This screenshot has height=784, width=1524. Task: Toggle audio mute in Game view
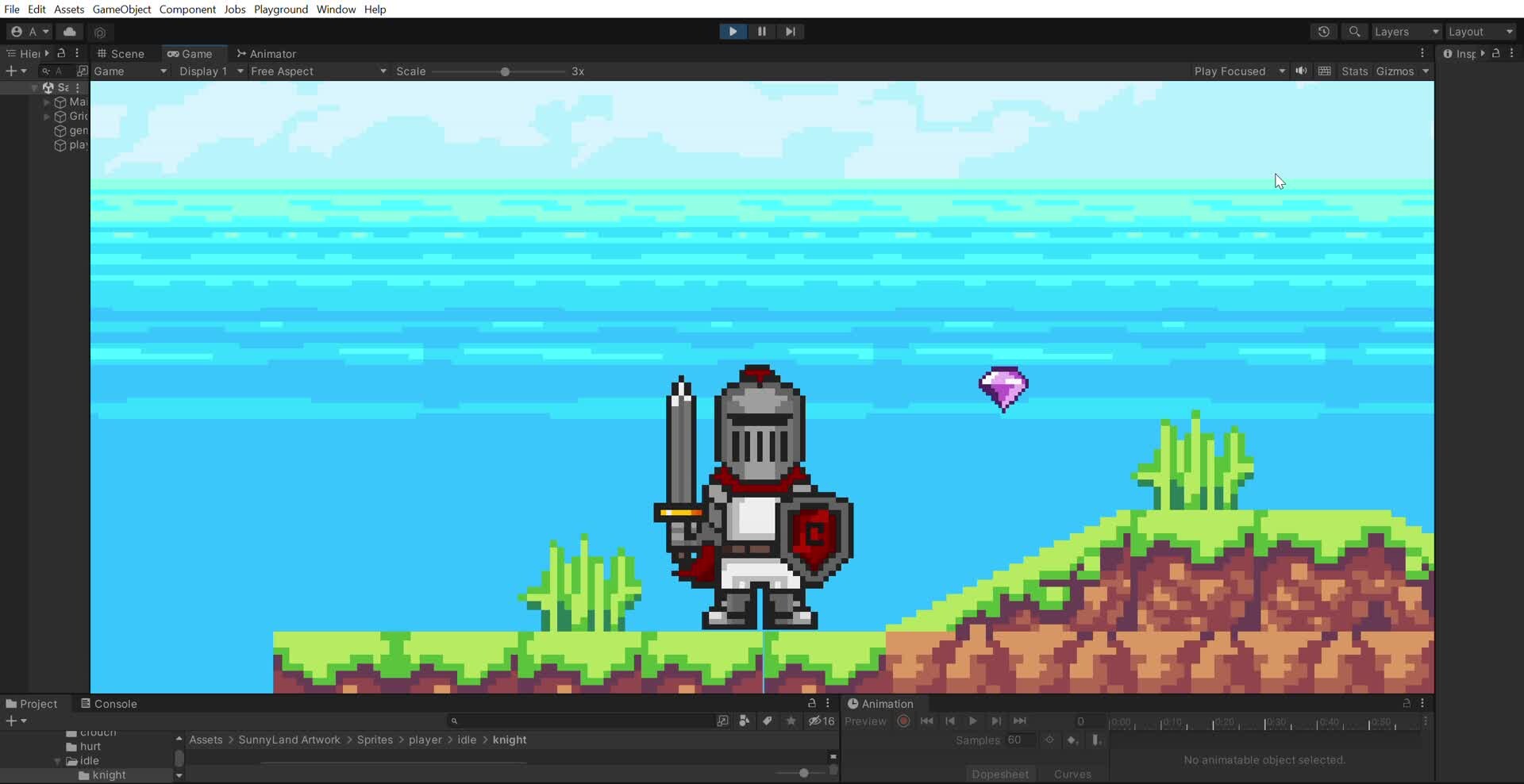click(x=1301, y=71)
